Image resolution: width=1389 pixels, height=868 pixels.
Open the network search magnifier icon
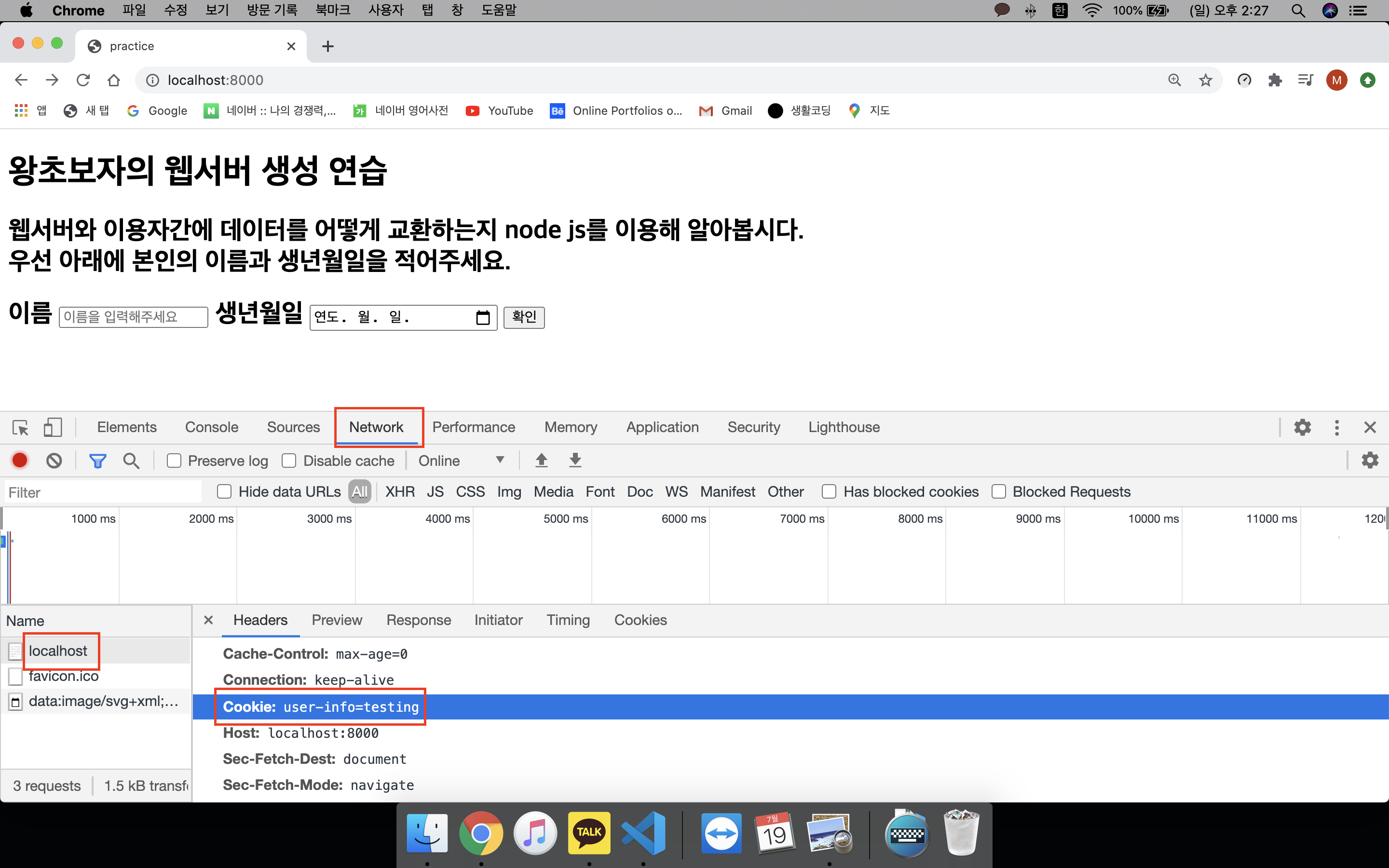tap(131, 461)
